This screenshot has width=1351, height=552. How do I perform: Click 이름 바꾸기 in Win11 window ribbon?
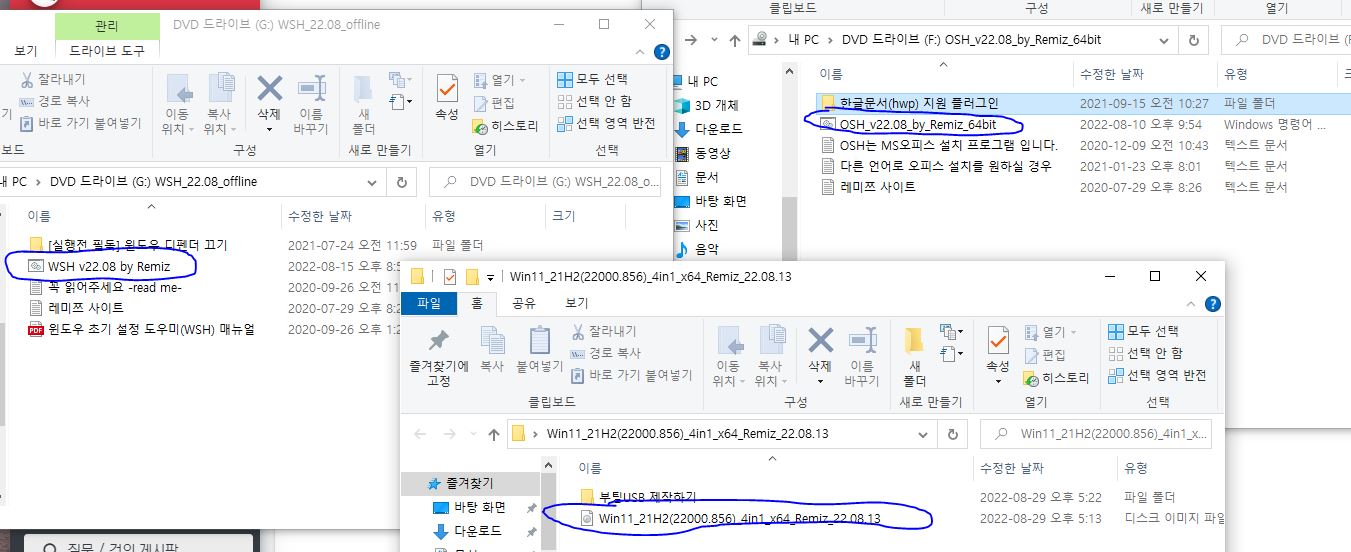click(x=862, y=355)
